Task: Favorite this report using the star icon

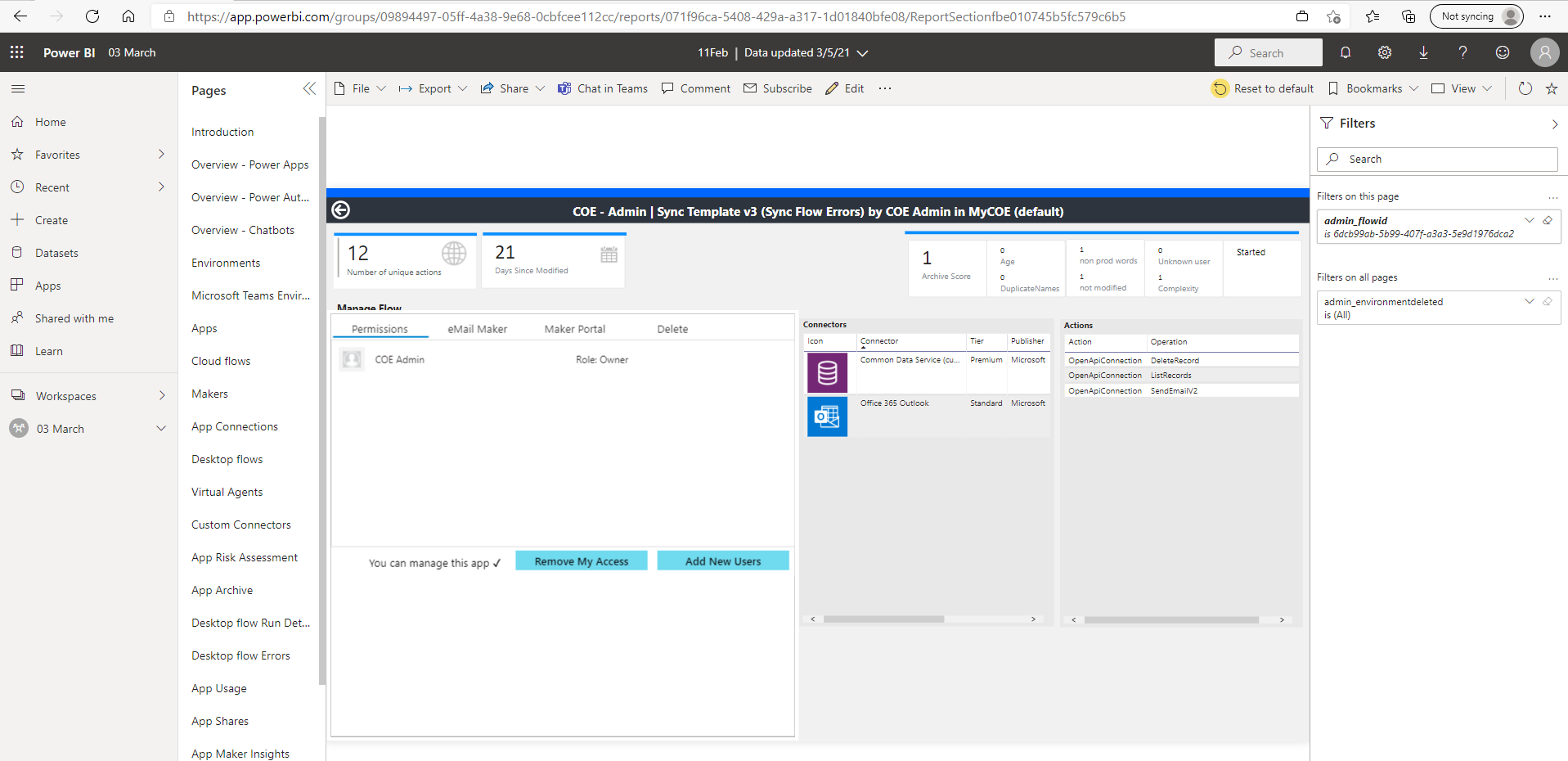Action: click(1552, 88)
